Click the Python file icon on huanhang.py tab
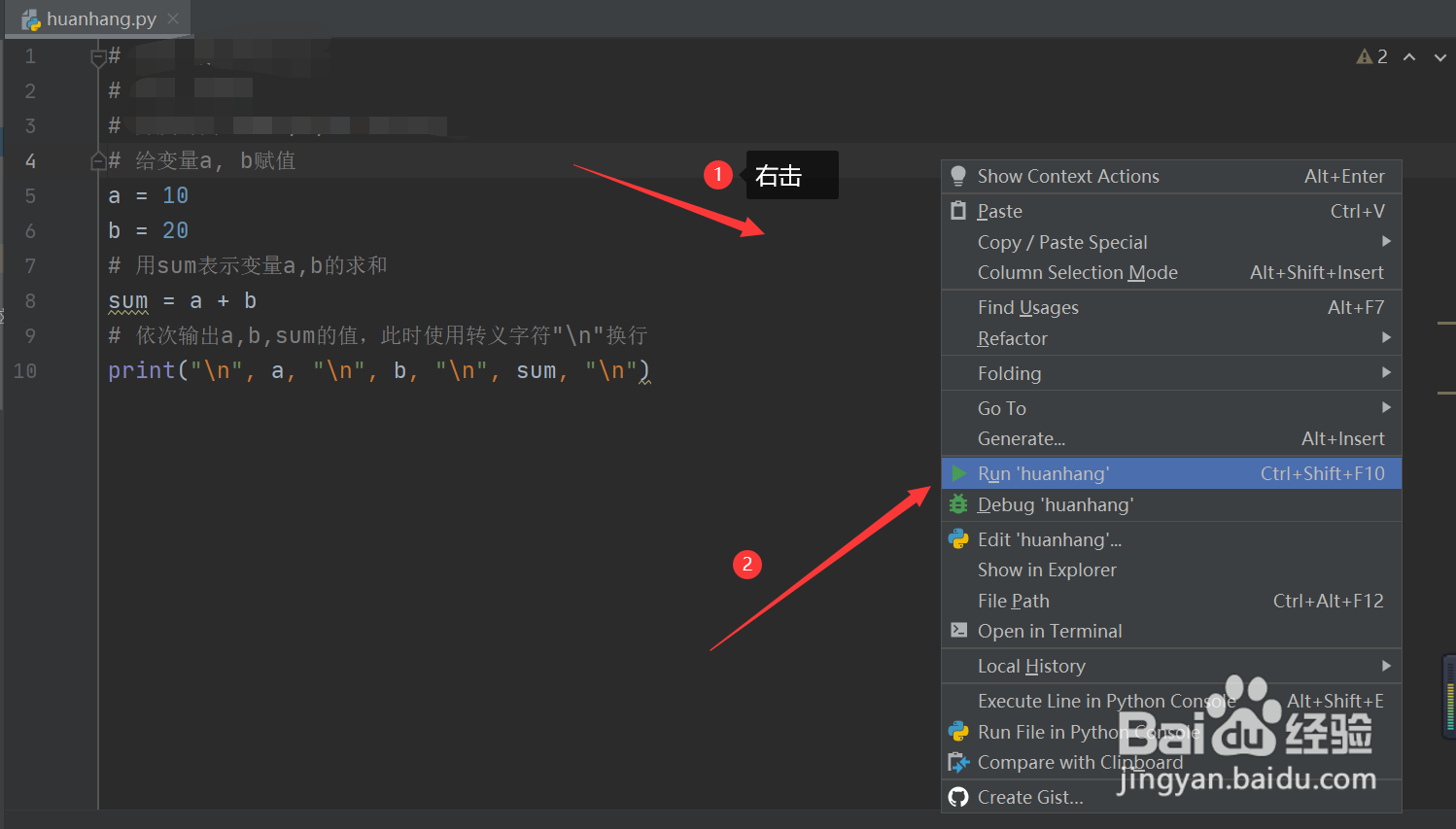This screenshot has width=1456, height=829. [x=31, y=19]
